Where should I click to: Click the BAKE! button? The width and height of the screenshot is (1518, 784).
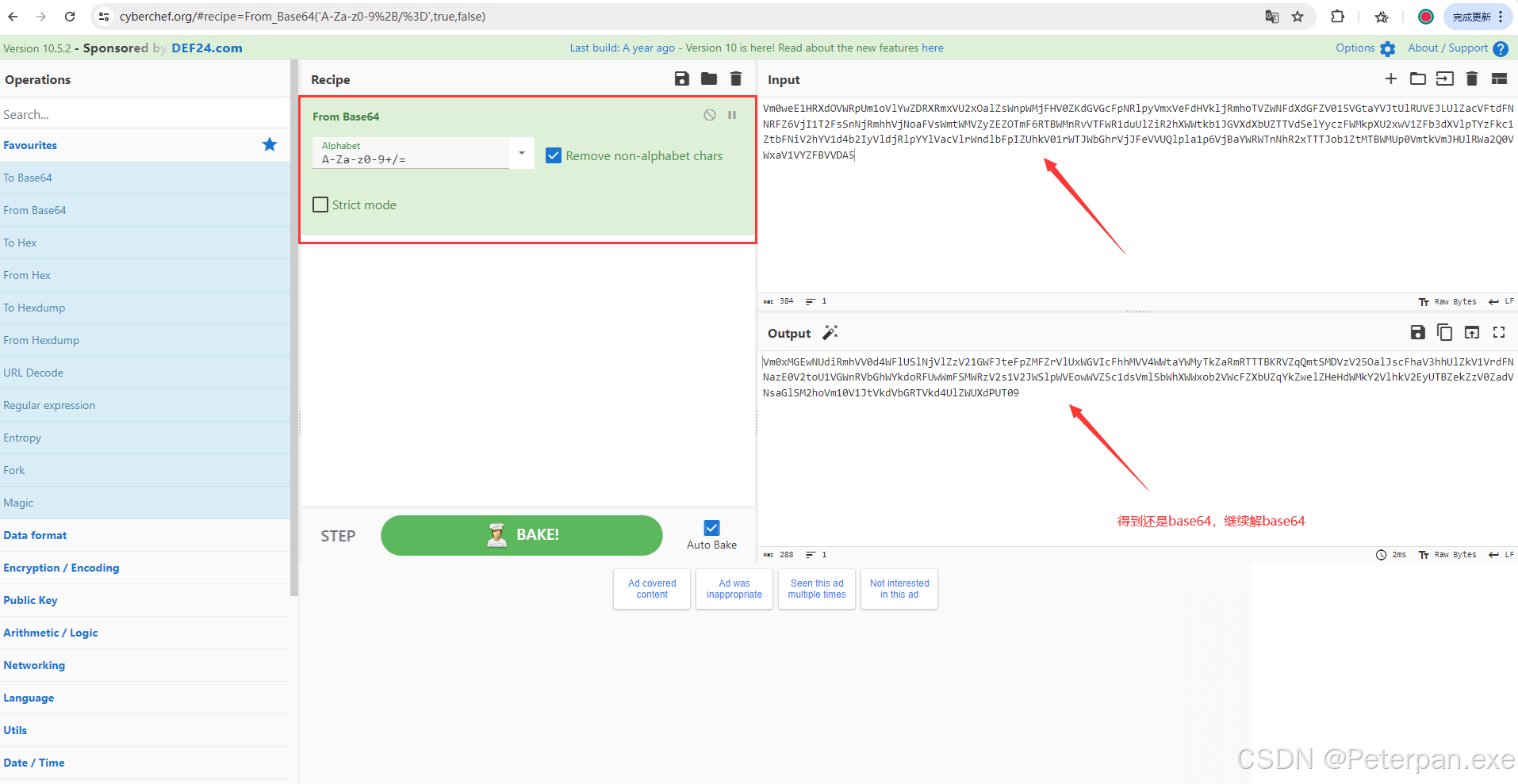(521, 535)
